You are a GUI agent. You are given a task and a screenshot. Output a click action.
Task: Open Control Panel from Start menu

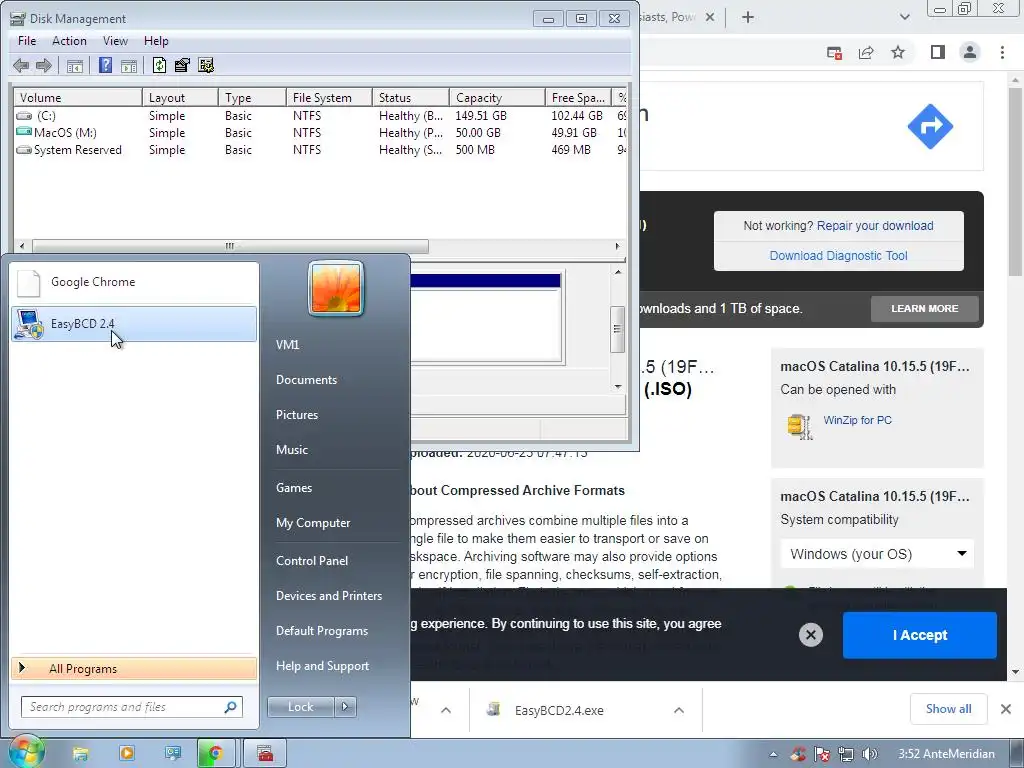(312, 561)
